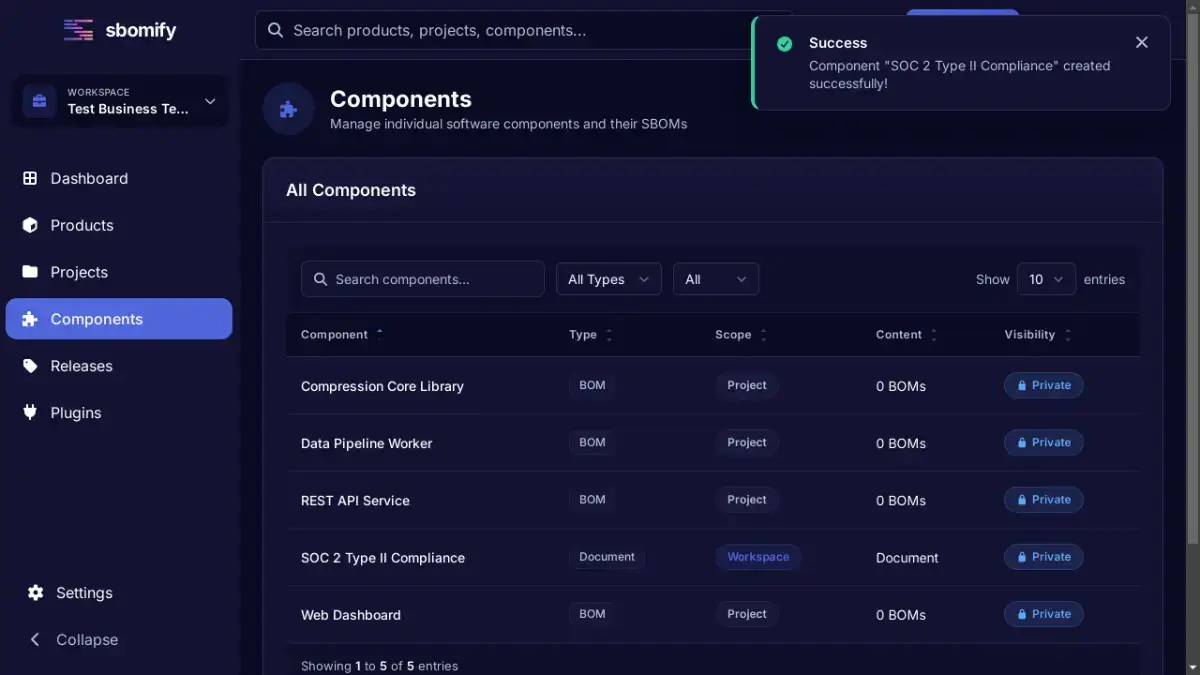Click the Plugins plug icon

[30, 413]
